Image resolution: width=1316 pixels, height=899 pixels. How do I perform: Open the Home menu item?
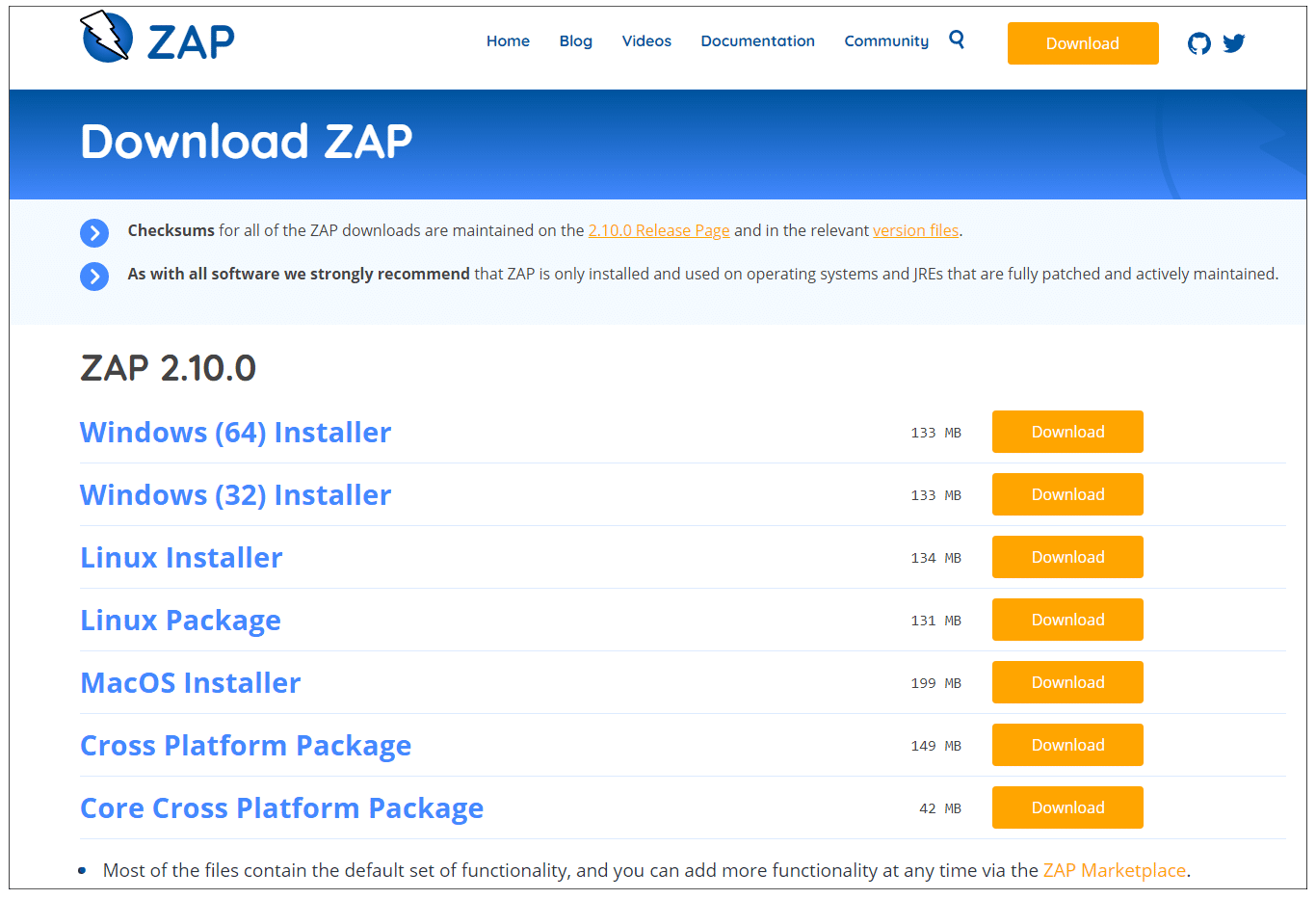pyautogui.click(x=508, y=40)
